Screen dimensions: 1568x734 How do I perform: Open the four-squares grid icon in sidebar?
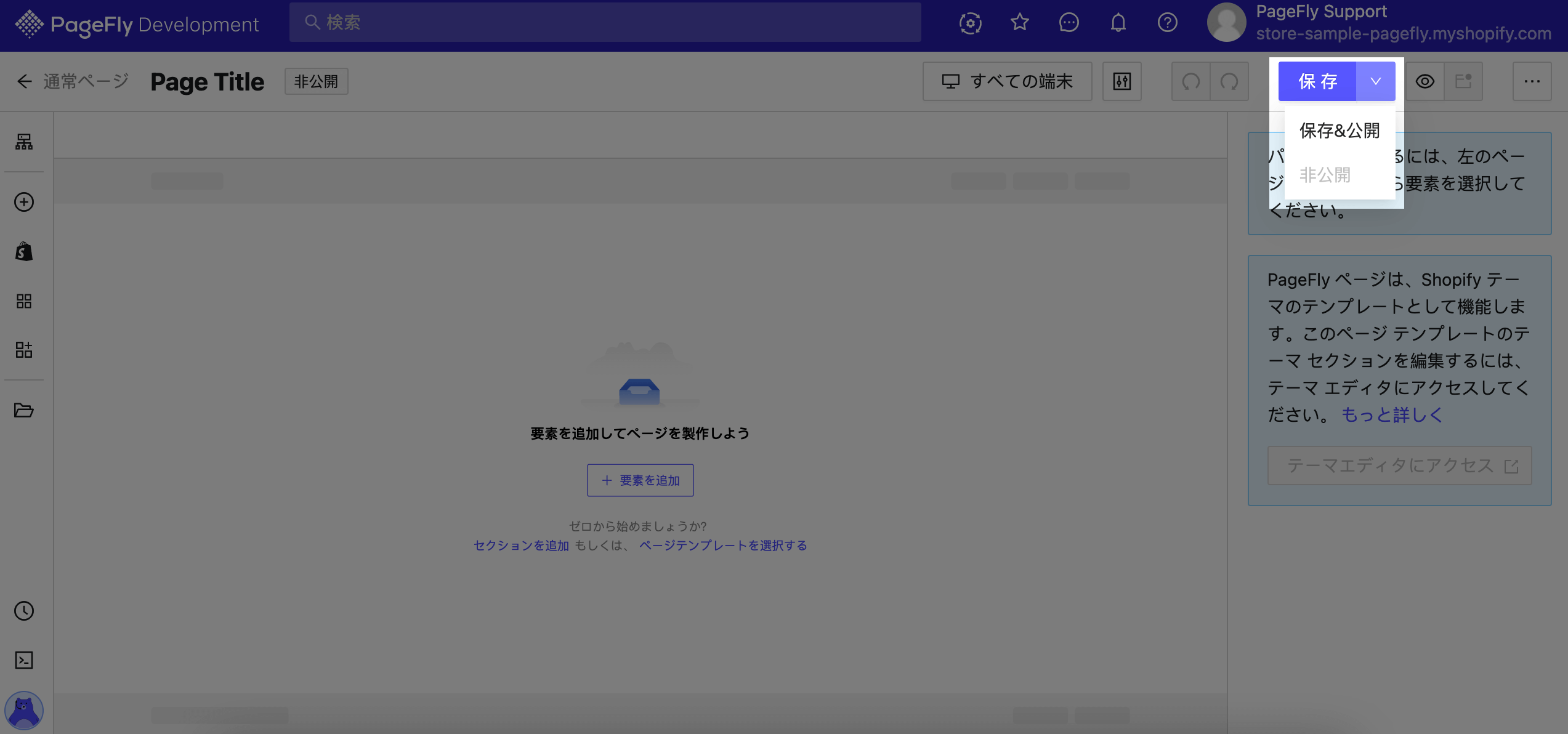(x=24, y=301)
